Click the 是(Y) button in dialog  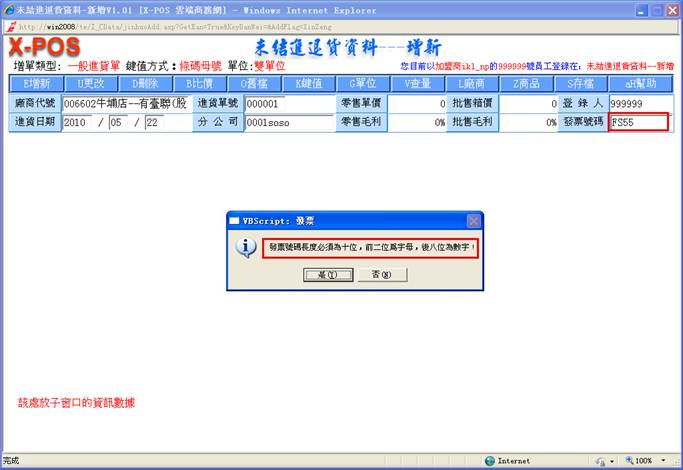pyautogui.click(x=323, y=274)
